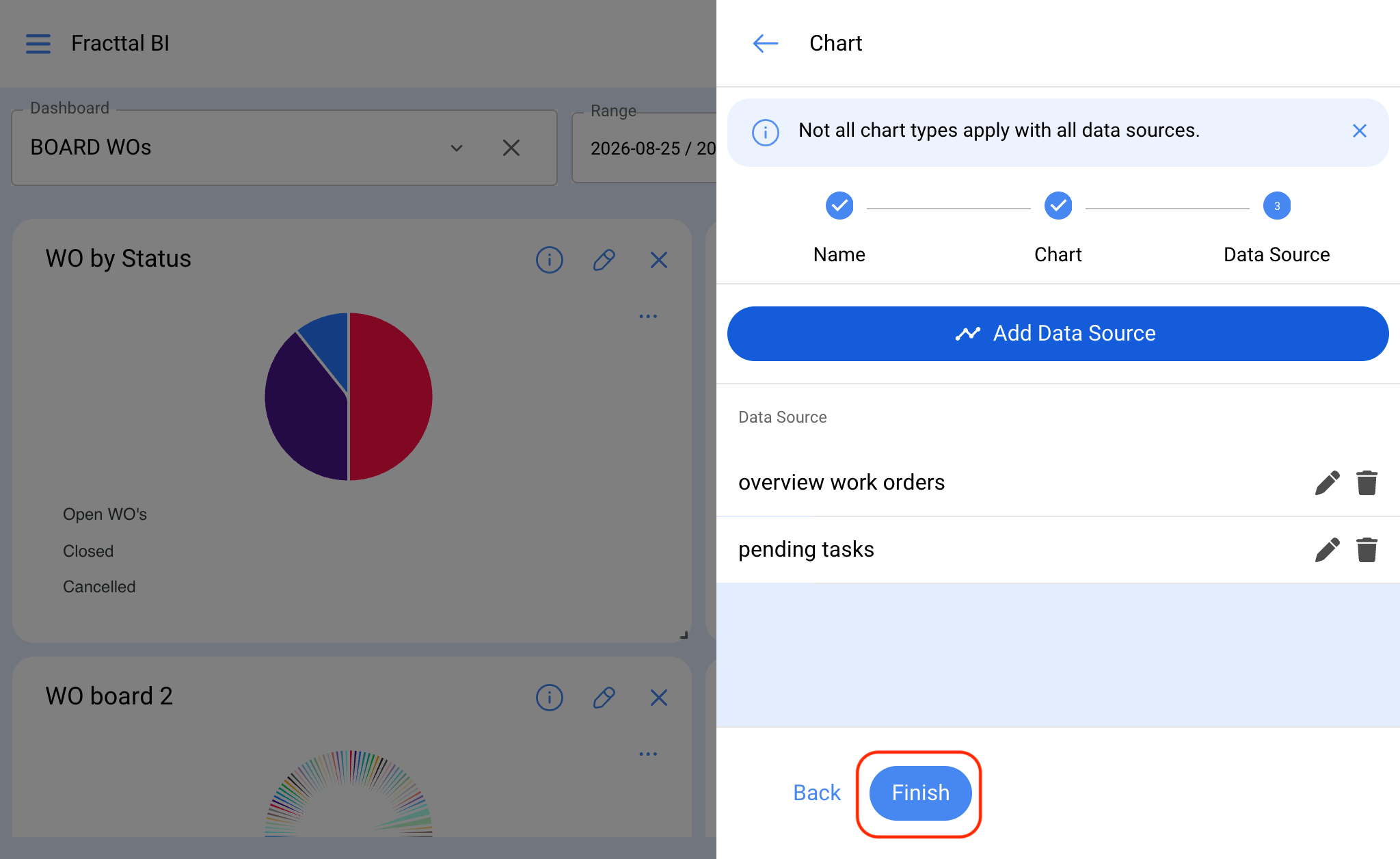This screenshot has width=1400, height=859.
Task: Open three-dot options on WO by Status
Action: [x=648, y=316]
